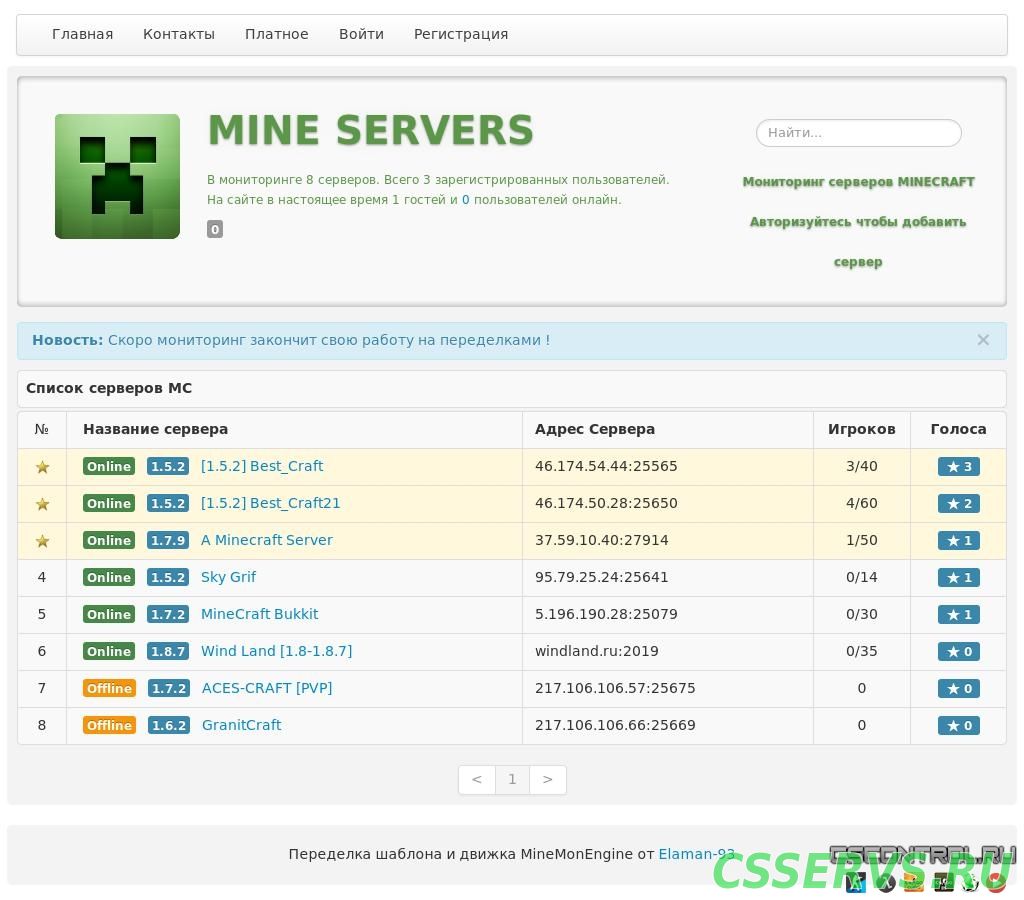1024x900 pixels.
Task: Open the Wind Land [1.8-1.8.7] server link
Action: point(276,651)
